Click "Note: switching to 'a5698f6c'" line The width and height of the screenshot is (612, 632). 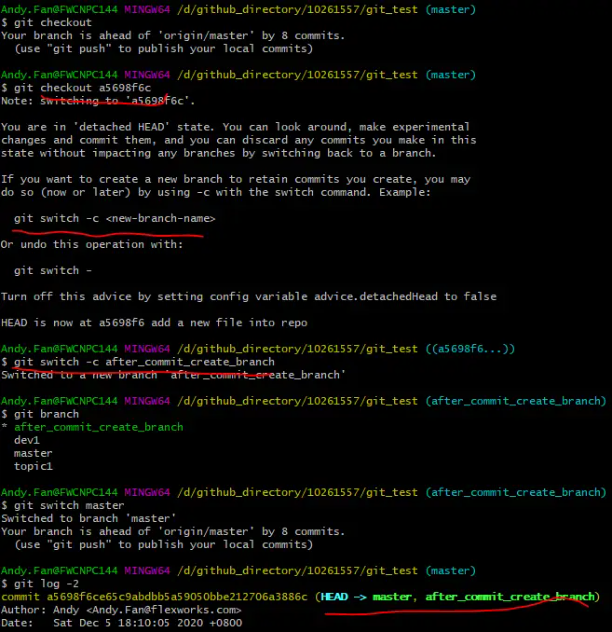coord(98,101)
